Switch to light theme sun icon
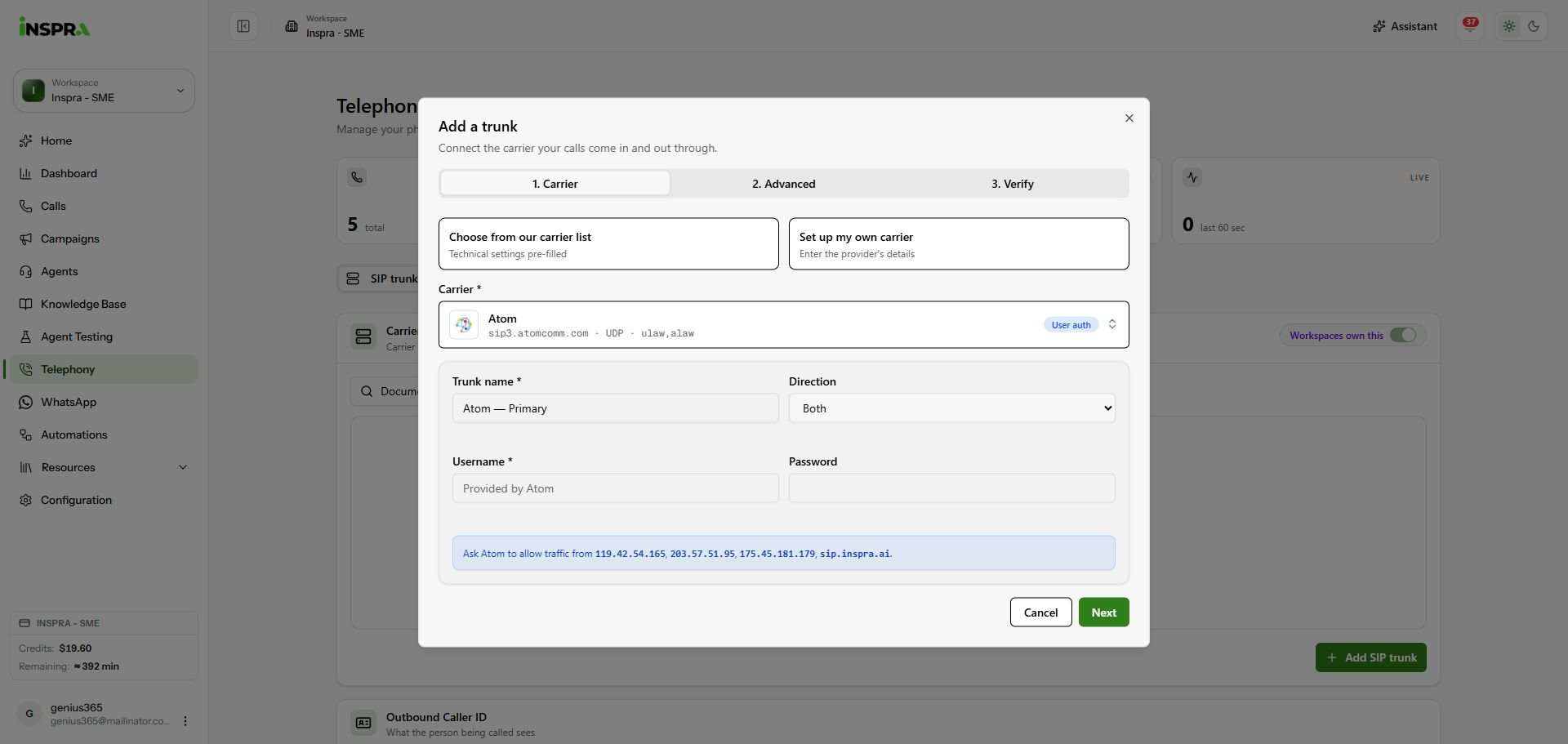Screen dimensions: 1568x744 1509,26
